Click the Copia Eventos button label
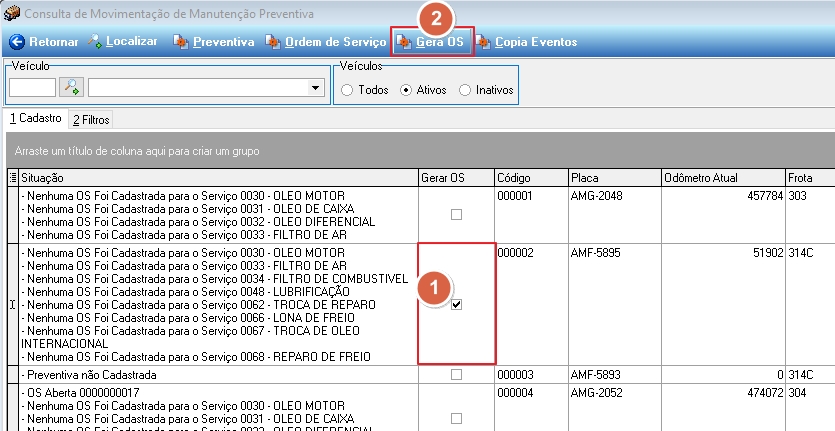This screenshot has height=431, width=835. tap(536, 42)
